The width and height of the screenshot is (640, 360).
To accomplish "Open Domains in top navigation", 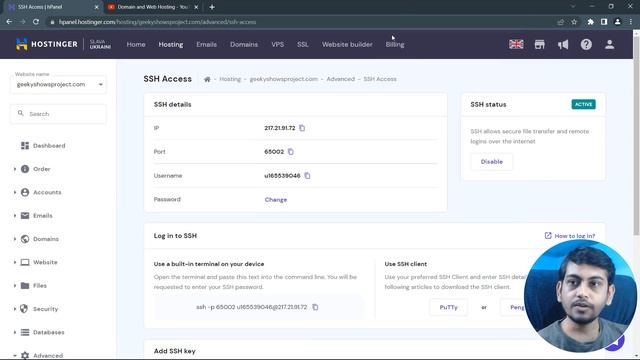I will 244,44.
